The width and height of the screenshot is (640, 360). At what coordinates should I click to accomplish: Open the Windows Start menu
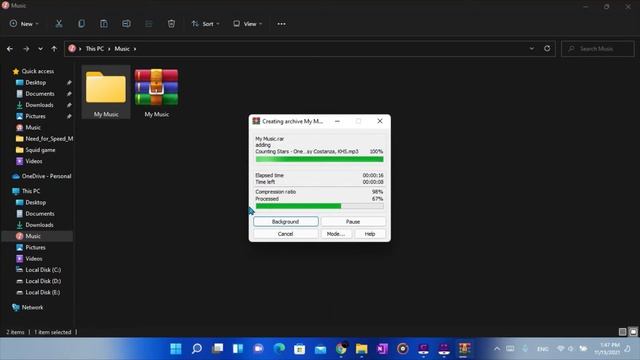(x=176, y=349)
